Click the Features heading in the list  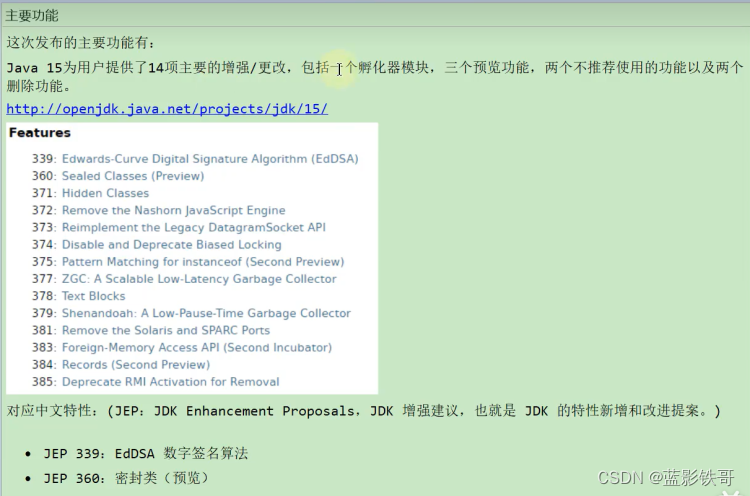[40, 132]
